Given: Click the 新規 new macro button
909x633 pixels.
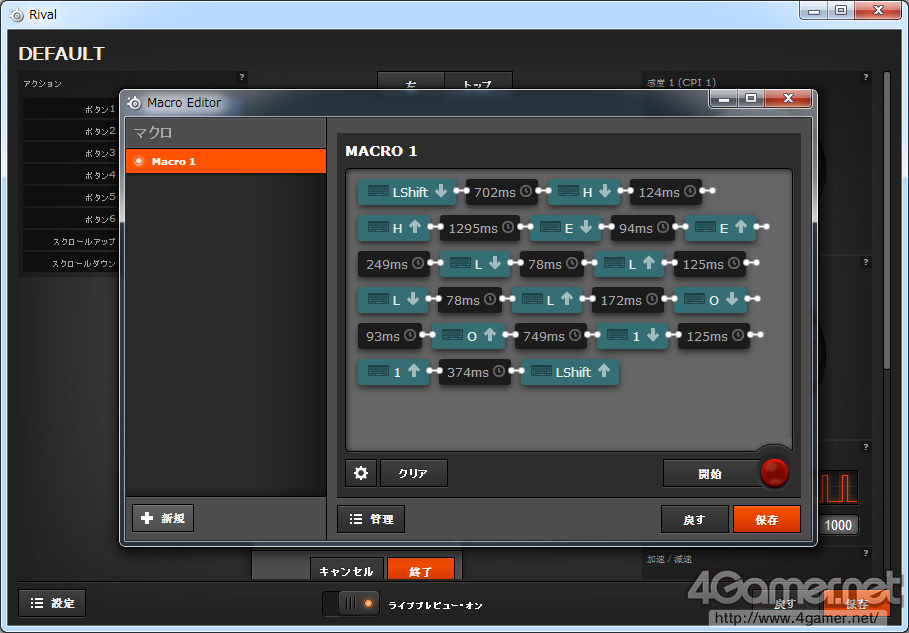Looking at the screenshot, I should 163,518.
